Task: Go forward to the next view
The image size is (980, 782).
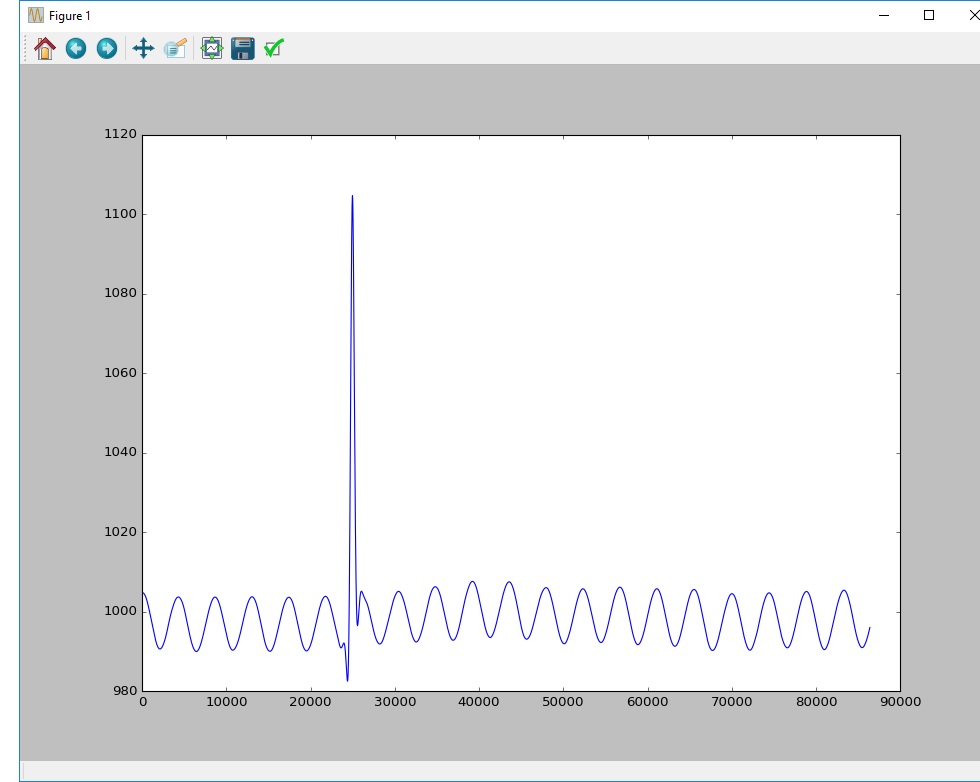Action: (107, 48)
